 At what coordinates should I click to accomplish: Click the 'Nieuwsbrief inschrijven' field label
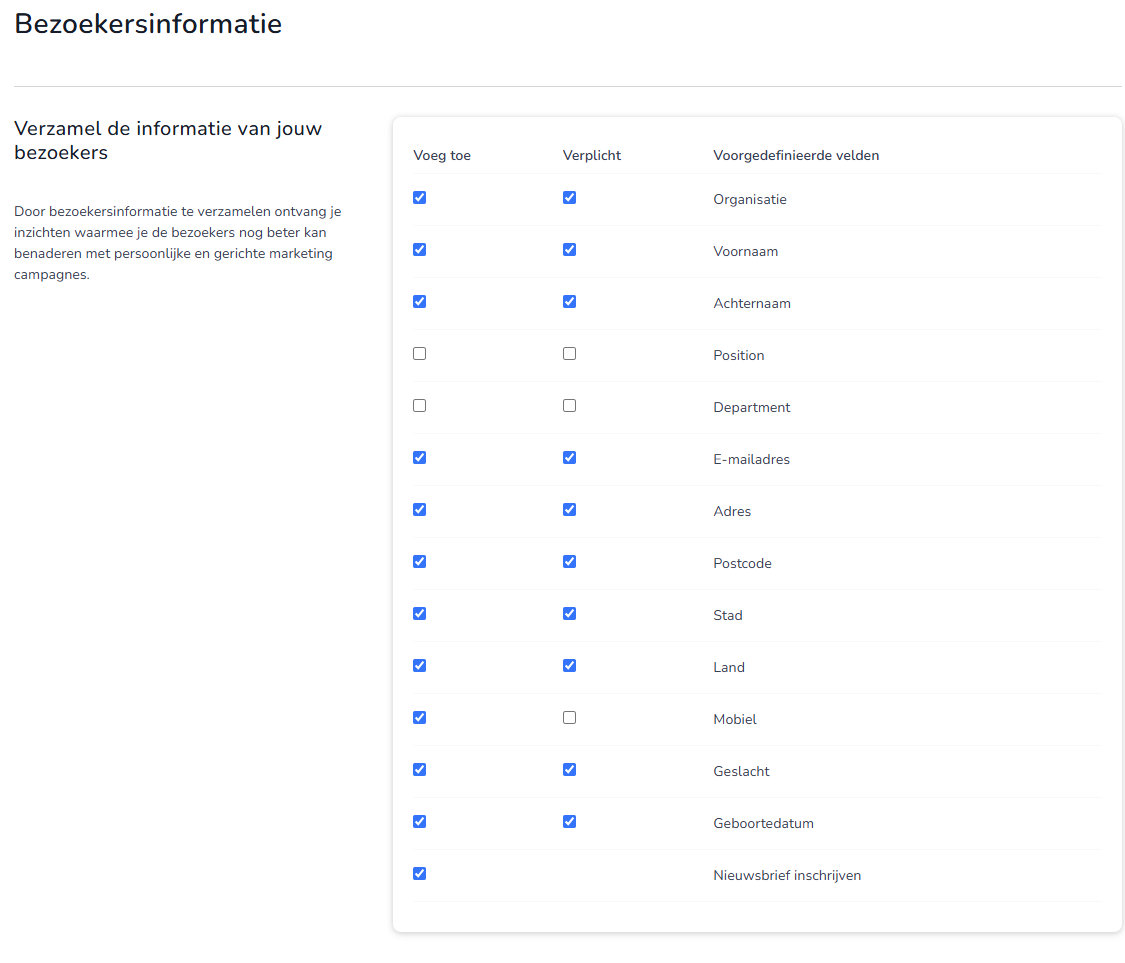point(786,876)
